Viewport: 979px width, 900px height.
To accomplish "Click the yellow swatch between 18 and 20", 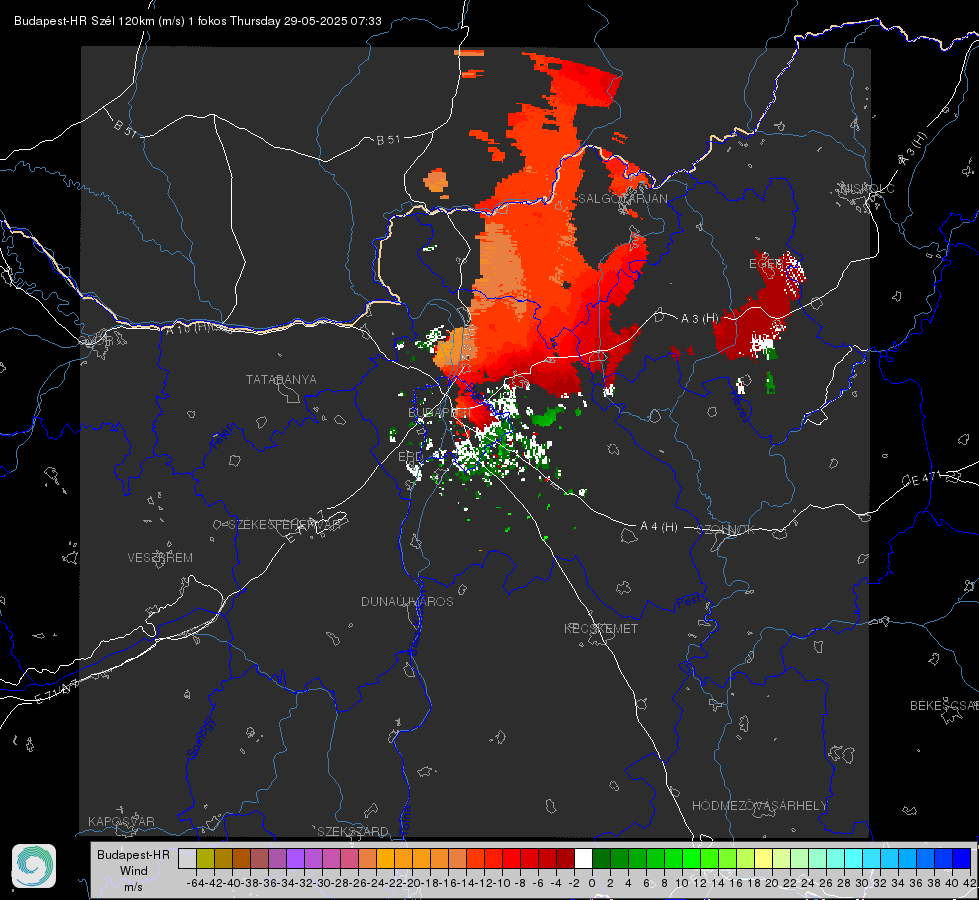I will (764, 858).
